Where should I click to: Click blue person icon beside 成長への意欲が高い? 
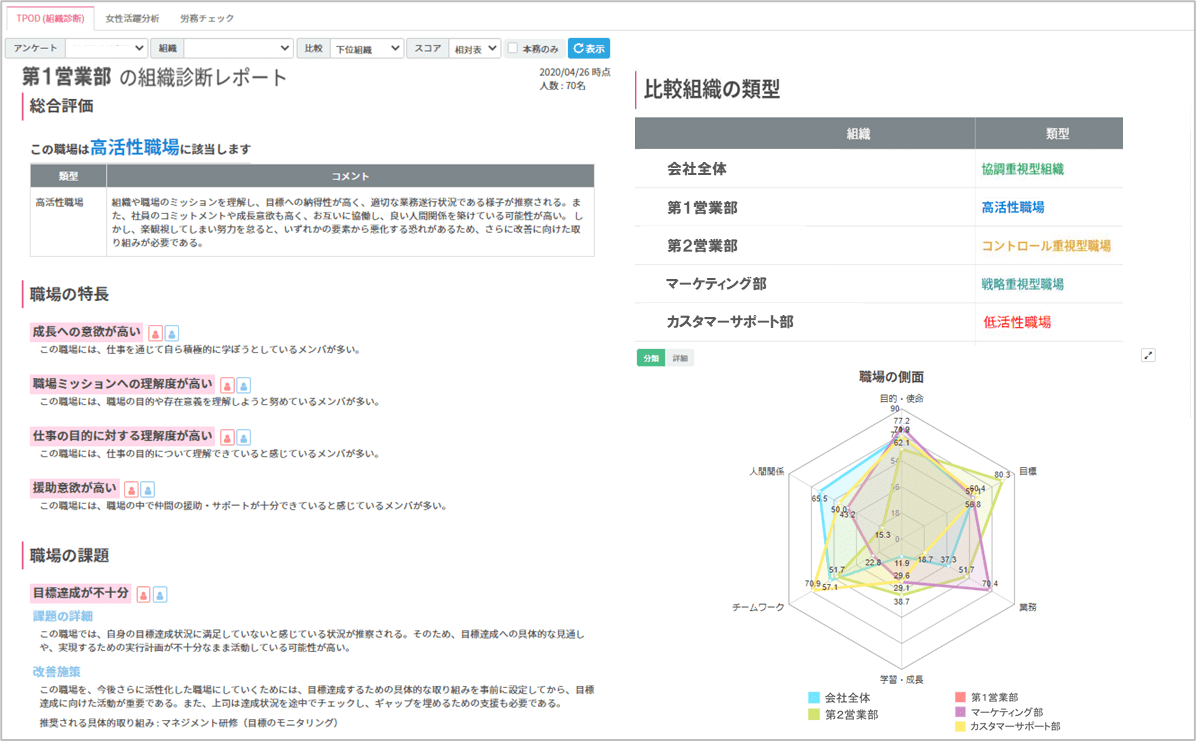tap(172, 333)
